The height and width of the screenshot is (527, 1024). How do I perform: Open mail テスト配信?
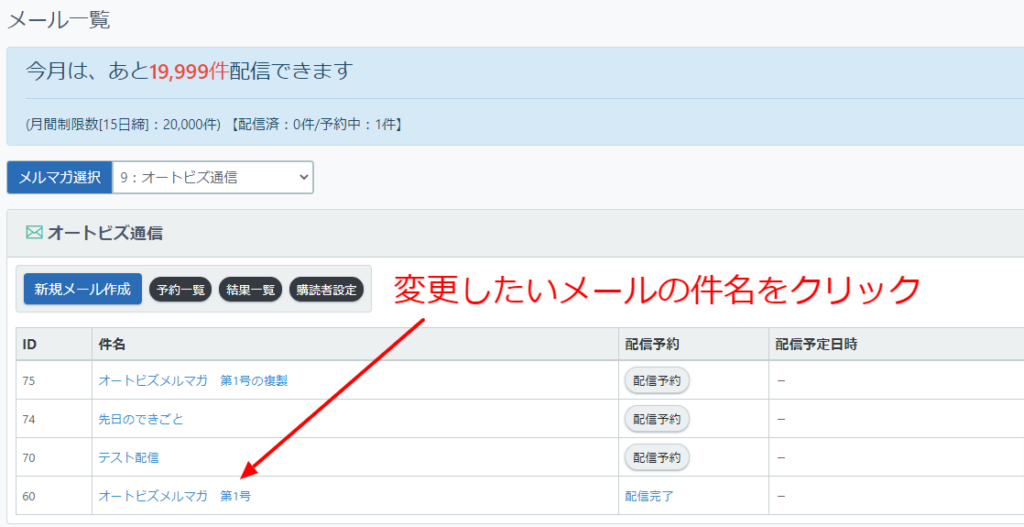(129, 458)
